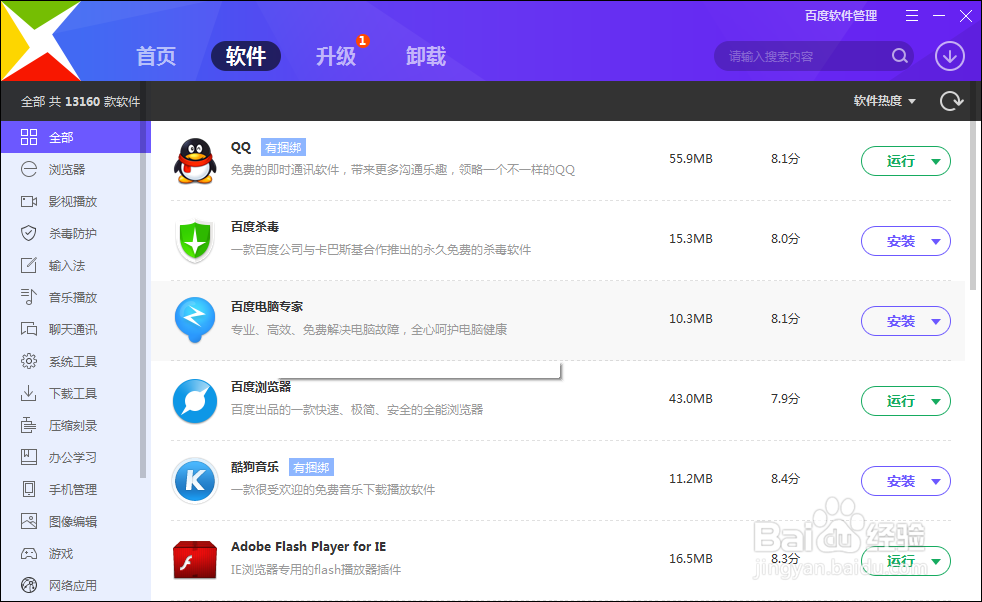Open the Adobe Flash Player for IE title
The height and width of the screenshot is (602, 982).
coord(308,546)
